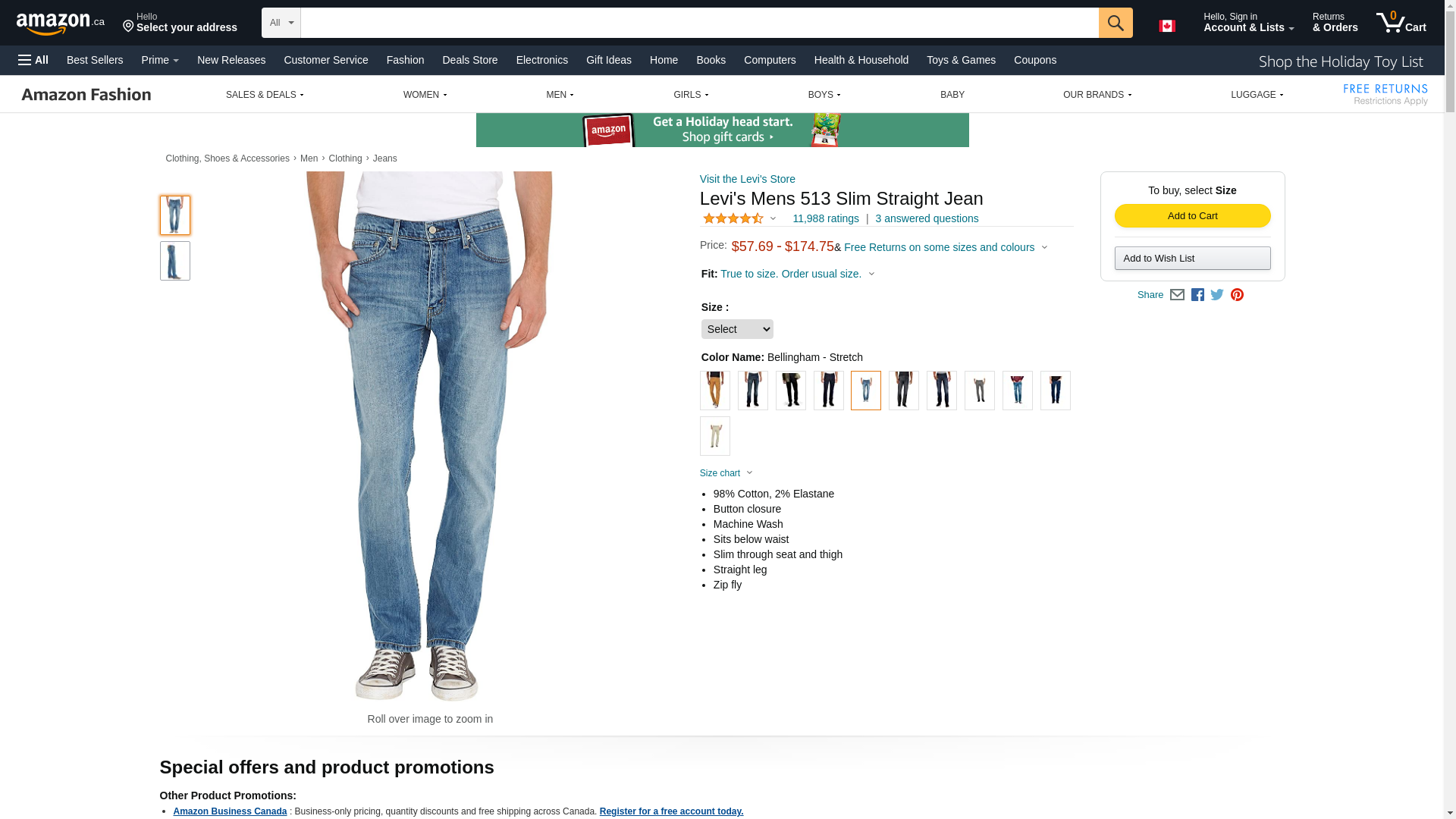Expand the Size chart link
The image size is (1456, 819).
tap(726, 473)
